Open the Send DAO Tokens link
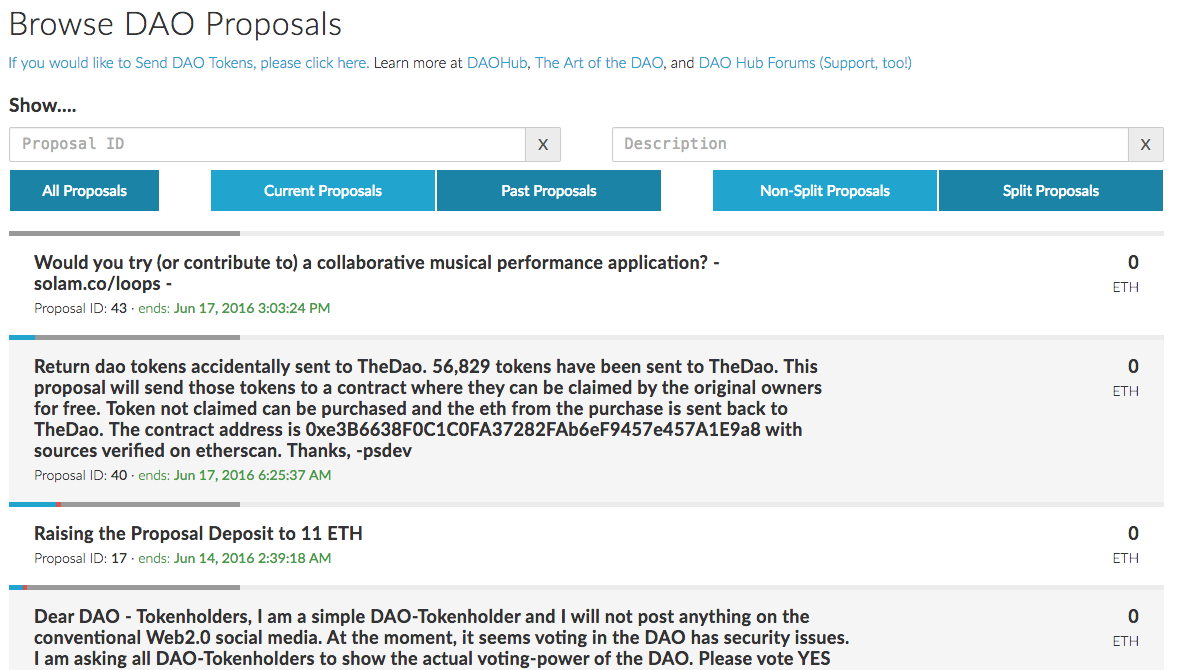The image size is (1179, 670). [187, 63]
